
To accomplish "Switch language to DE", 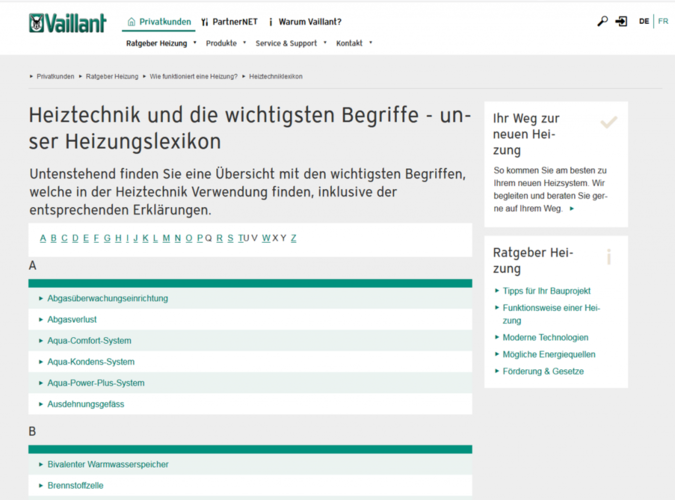I will 644,21.
